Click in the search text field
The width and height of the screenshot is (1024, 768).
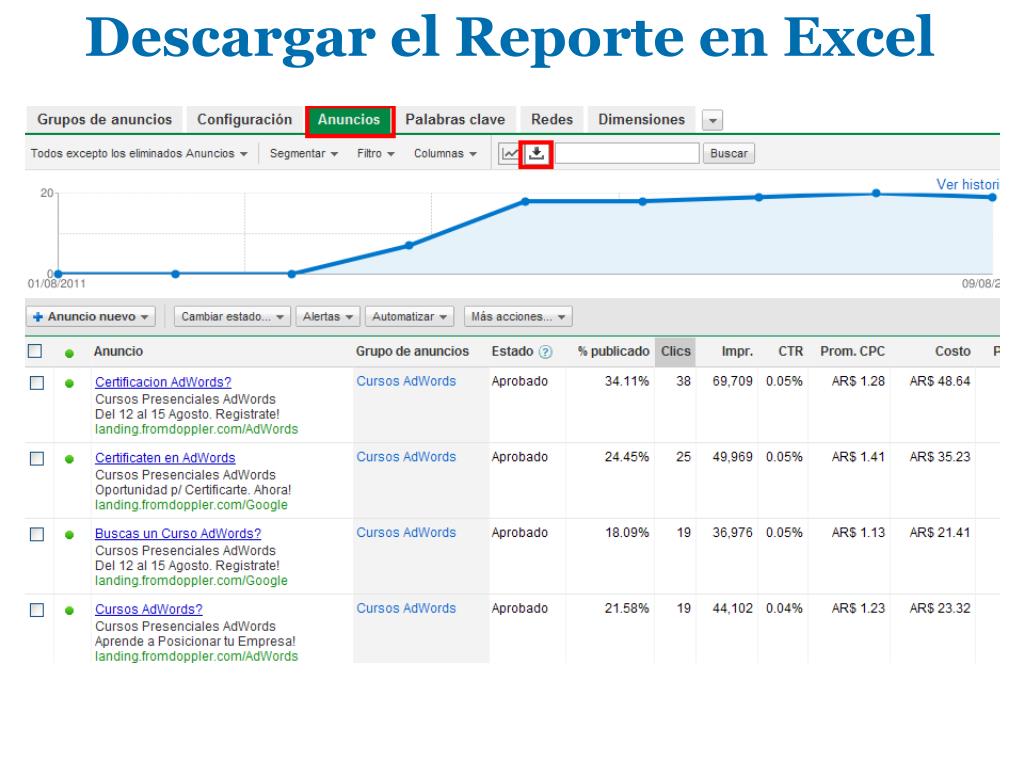pos(626,153)
